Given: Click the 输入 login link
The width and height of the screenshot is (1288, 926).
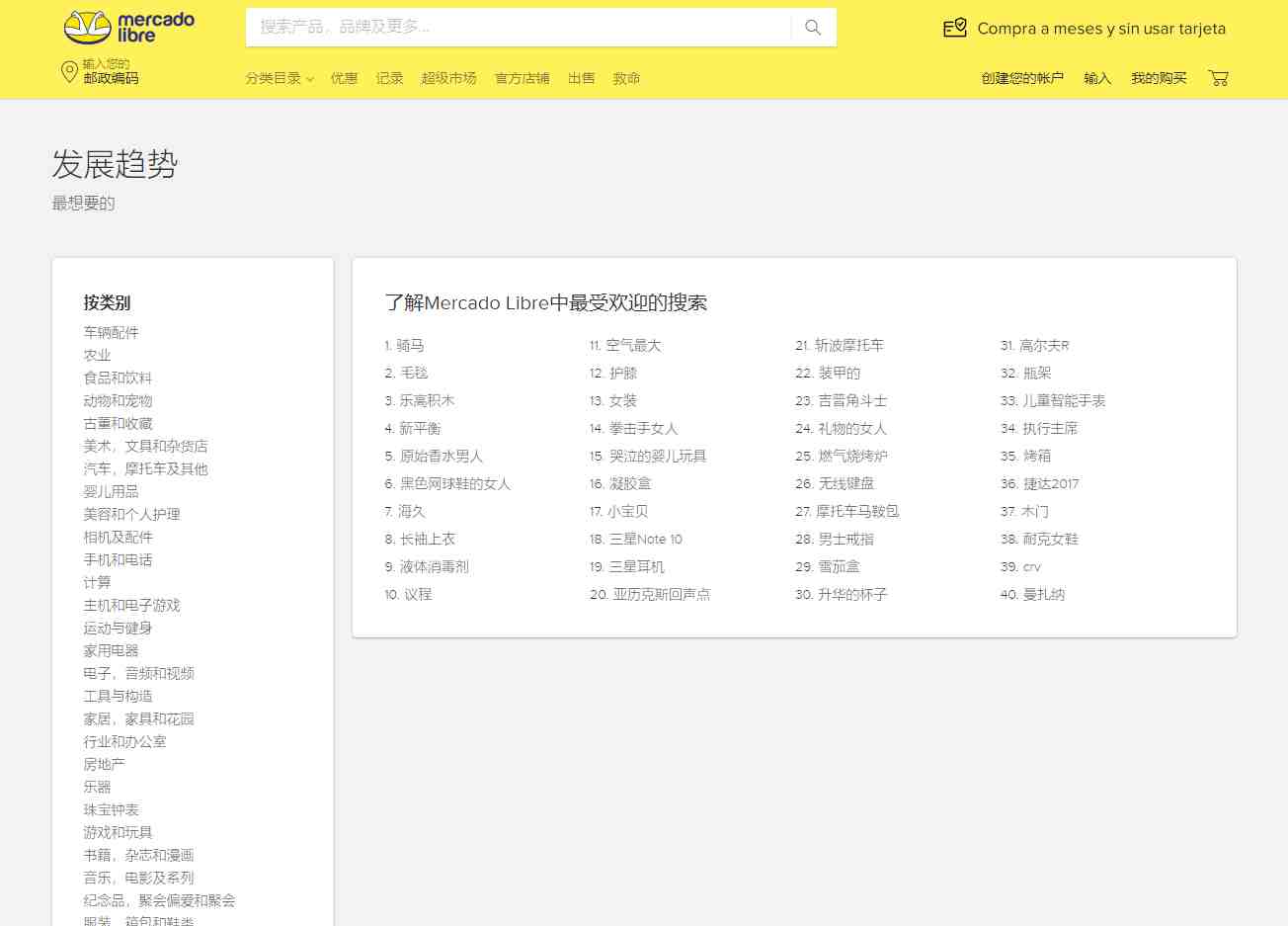Looking at the screenshot, I should 1097,78.
